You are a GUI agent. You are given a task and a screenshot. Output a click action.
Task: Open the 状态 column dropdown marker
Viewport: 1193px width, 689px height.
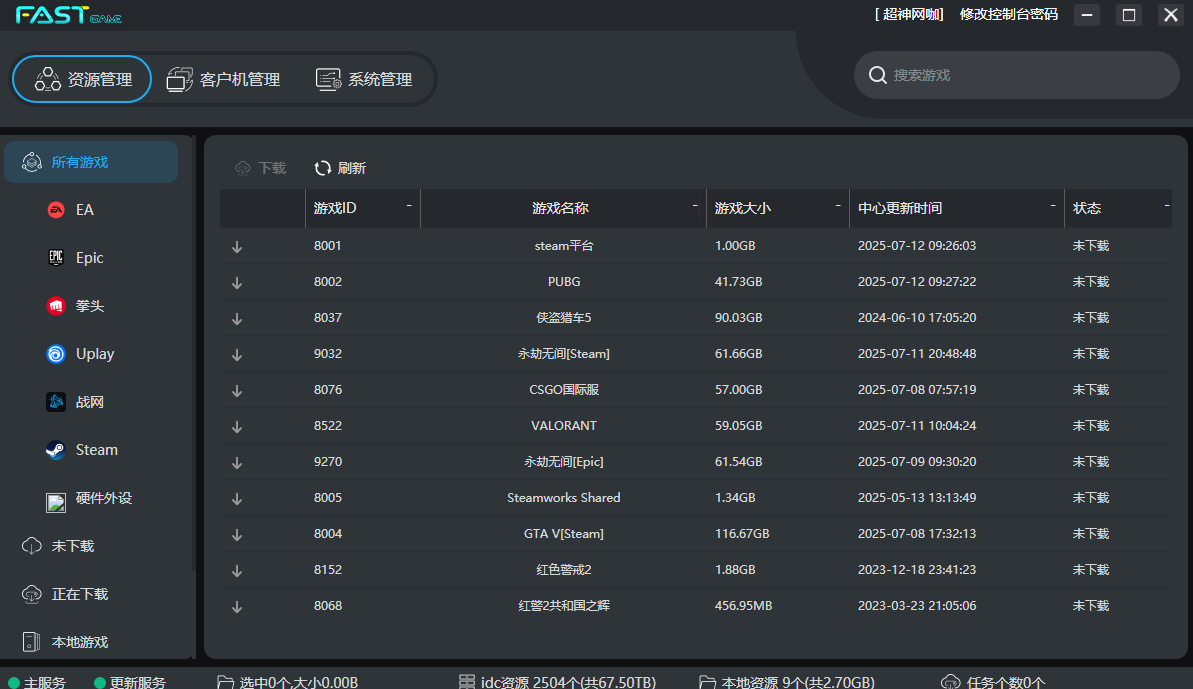[x=1167, y=206]
